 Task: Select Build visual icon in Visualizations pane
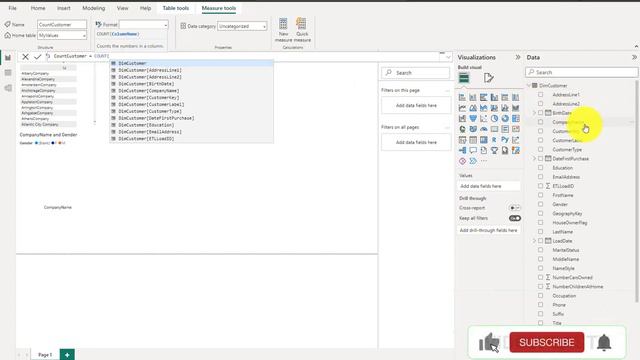[464, 78]
